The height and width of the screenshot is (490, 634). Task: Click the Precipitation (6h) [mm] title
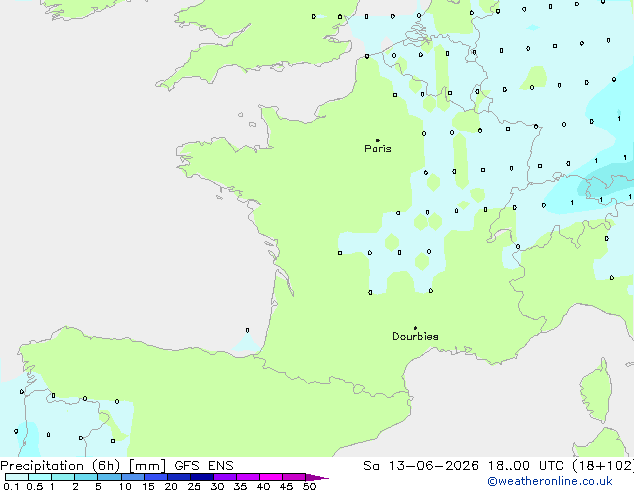pos(83,466)
